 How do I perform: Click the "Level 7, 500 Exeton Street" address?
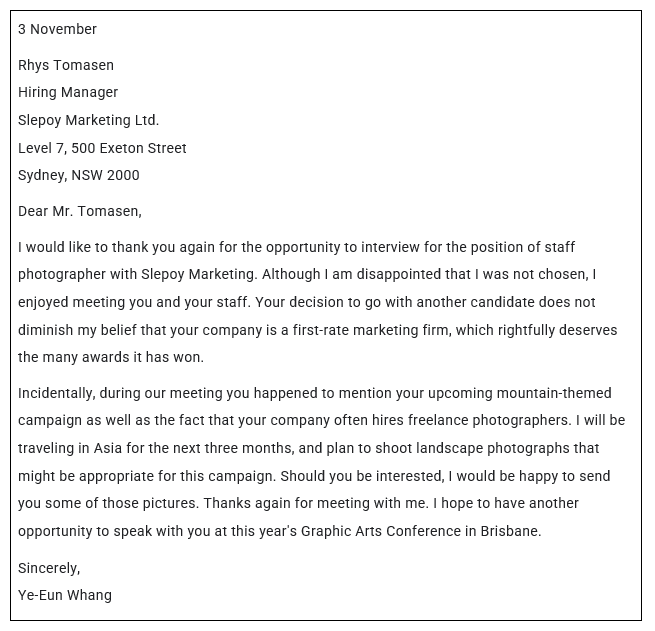[x=102, y=148]
